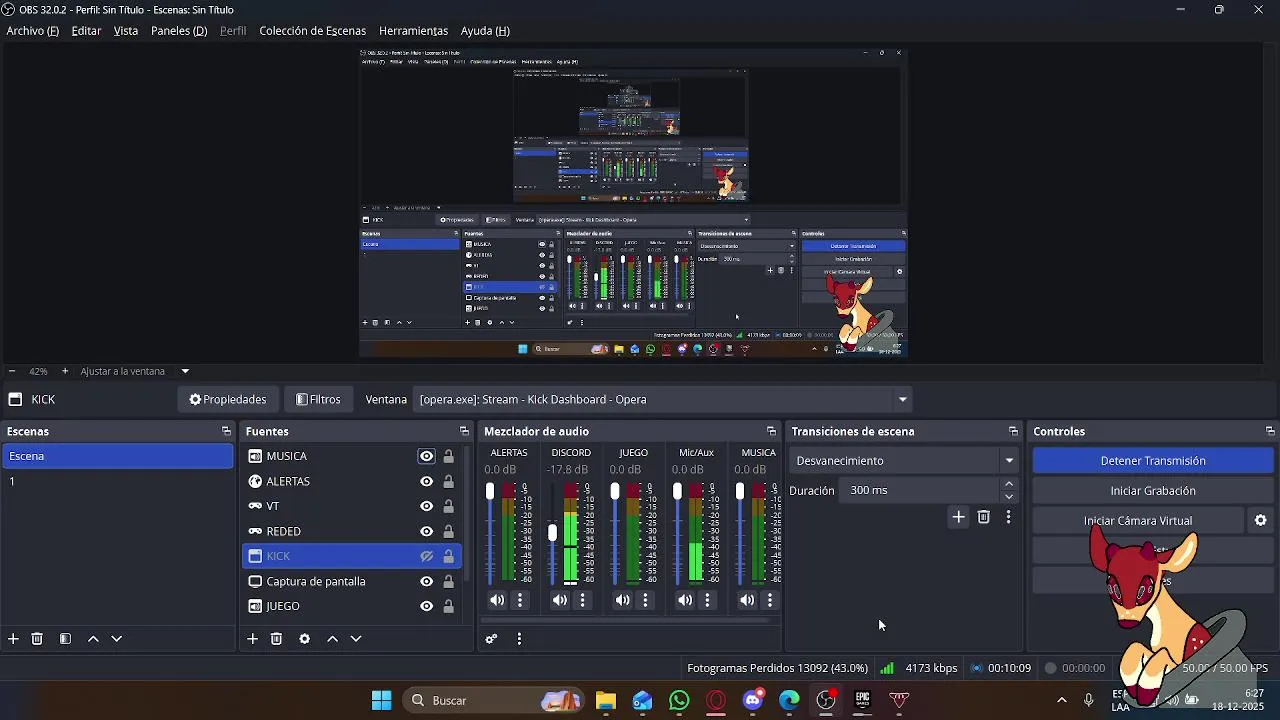The width and height of the screenshot is (1280, 720).
Task: Delete selected scene with trash icon
Action: click(x=37, y=639)
